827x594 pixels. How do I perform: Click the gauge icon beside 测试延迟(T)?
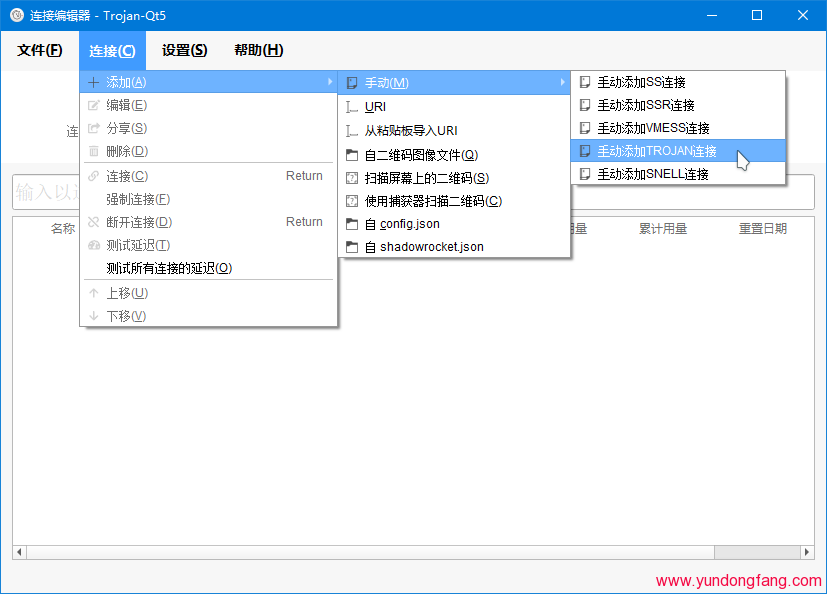pos(93,245)
